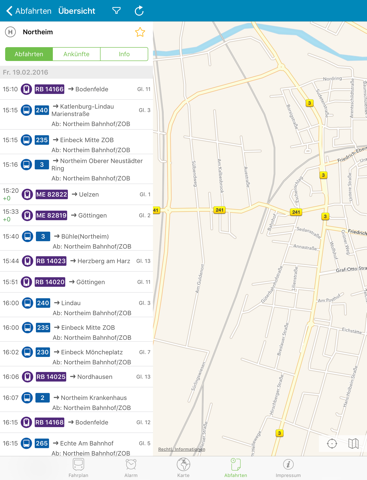
Task: Open the Info tab
Action: pyautogui.click(x=124, y=54)
